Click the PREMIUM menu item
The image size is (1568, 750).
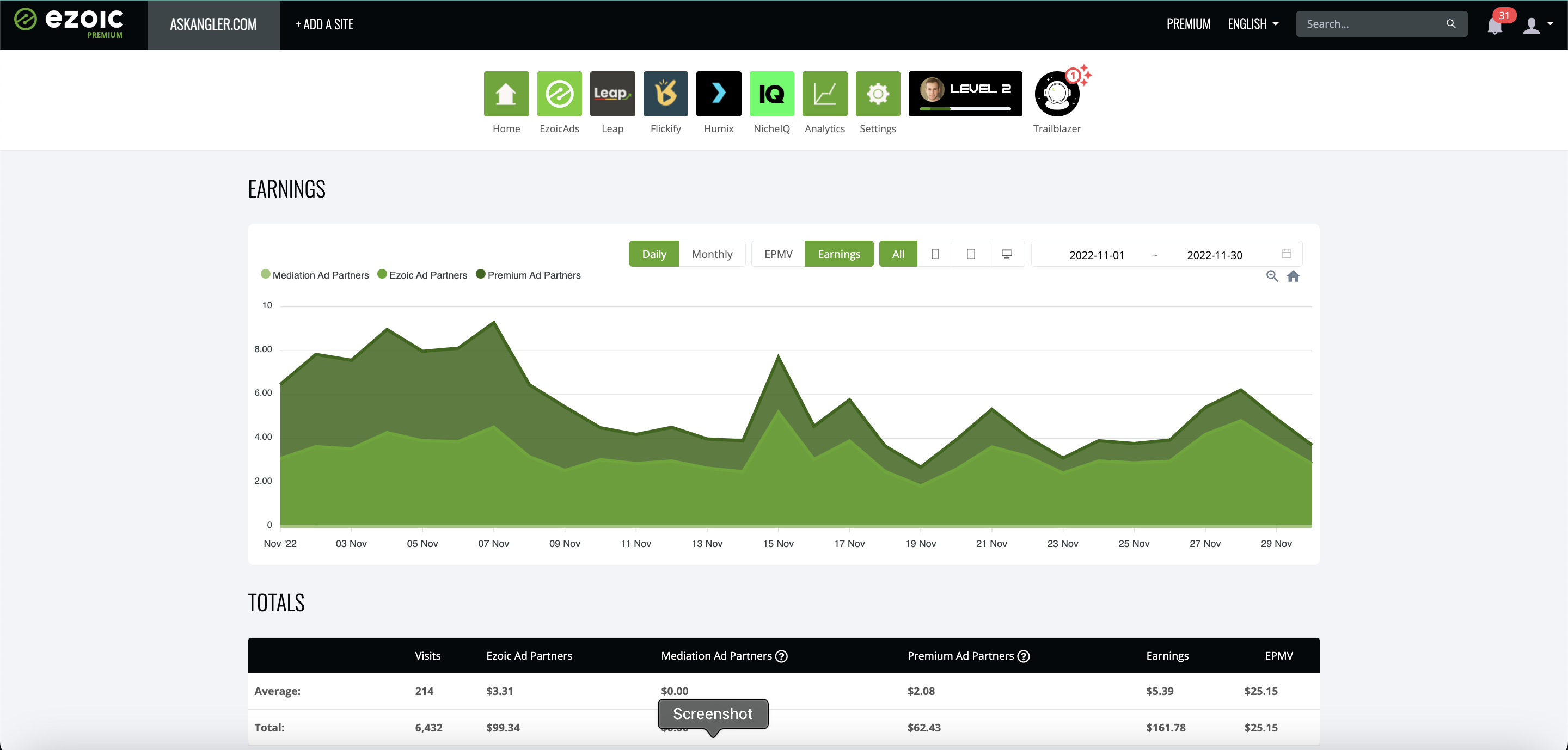pos(1188,24)
